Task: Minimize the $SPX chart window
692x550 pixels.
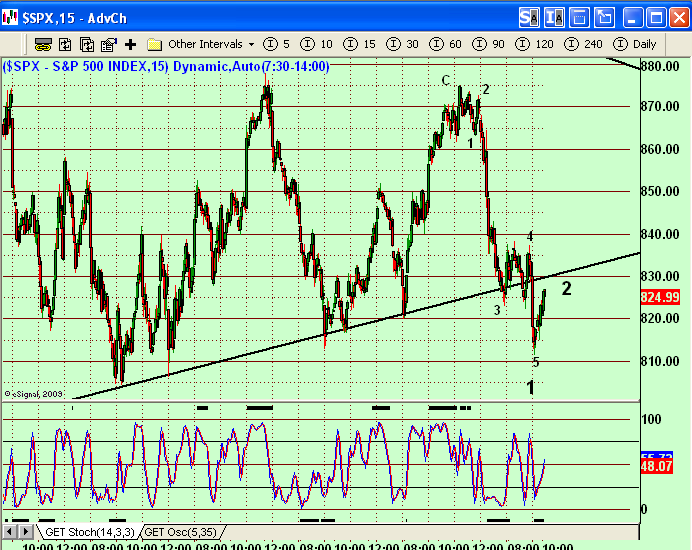Action: click(x=632, y=18)
